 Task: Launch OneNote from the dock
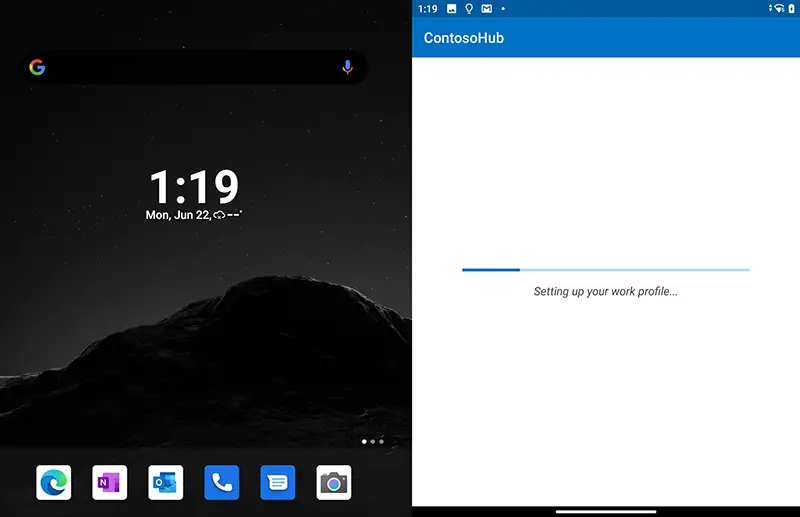tap(110, 482)
